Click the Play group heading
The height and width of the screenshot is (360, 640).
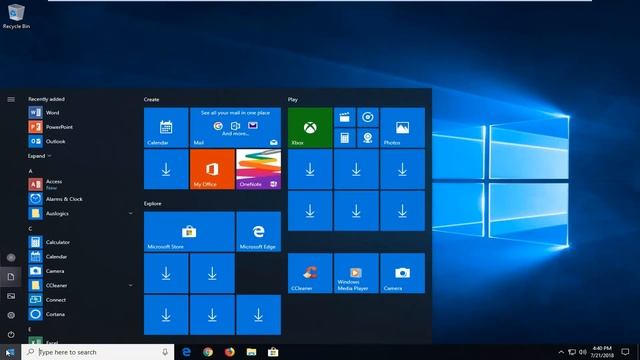click(293, 99)
